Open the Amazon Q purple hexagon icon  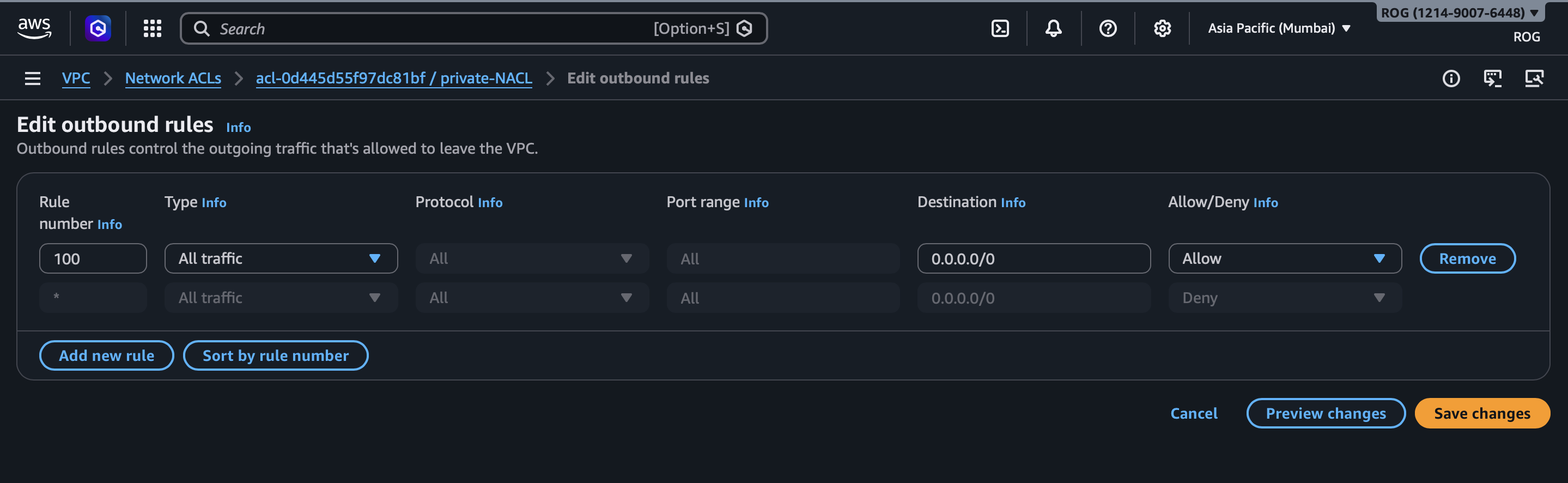(x=98, y=28)
